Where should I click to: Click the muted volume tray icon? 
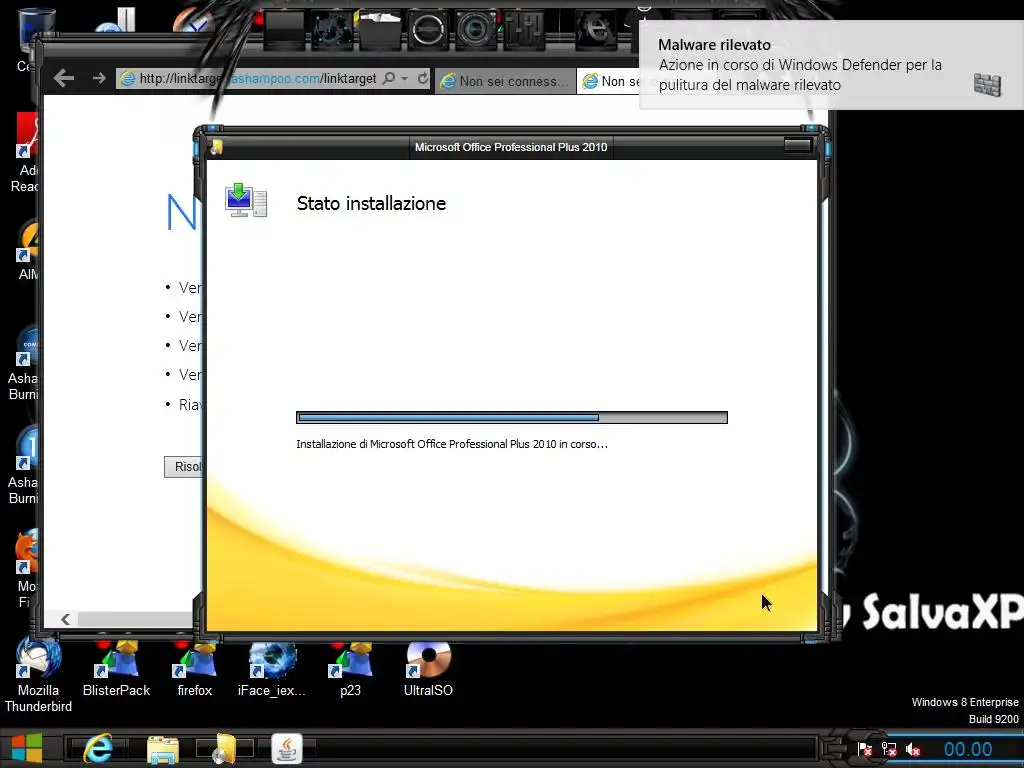tap(913, 749)
